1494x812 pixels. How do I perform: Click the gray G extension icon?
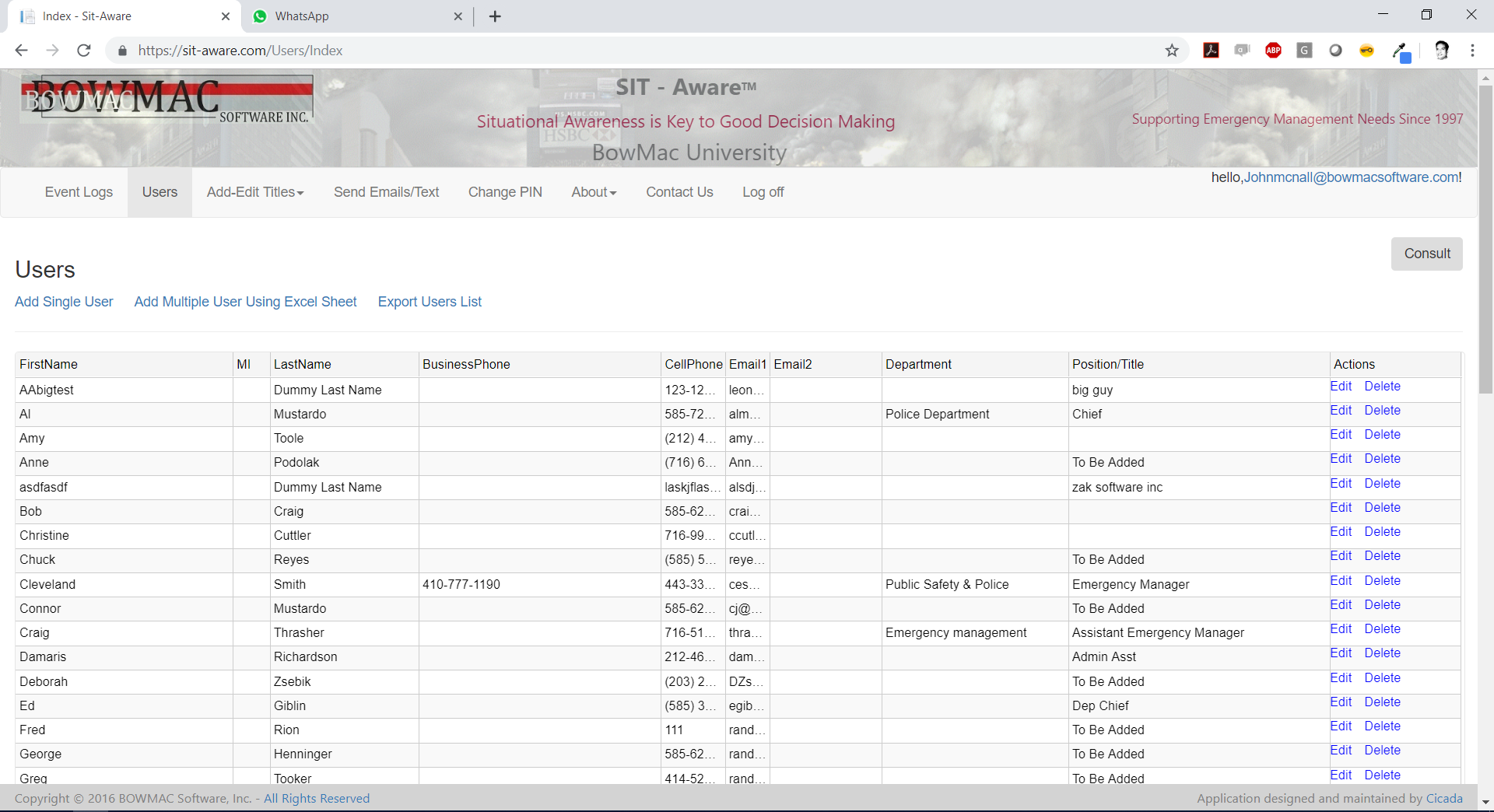(x=1305, y=51)
